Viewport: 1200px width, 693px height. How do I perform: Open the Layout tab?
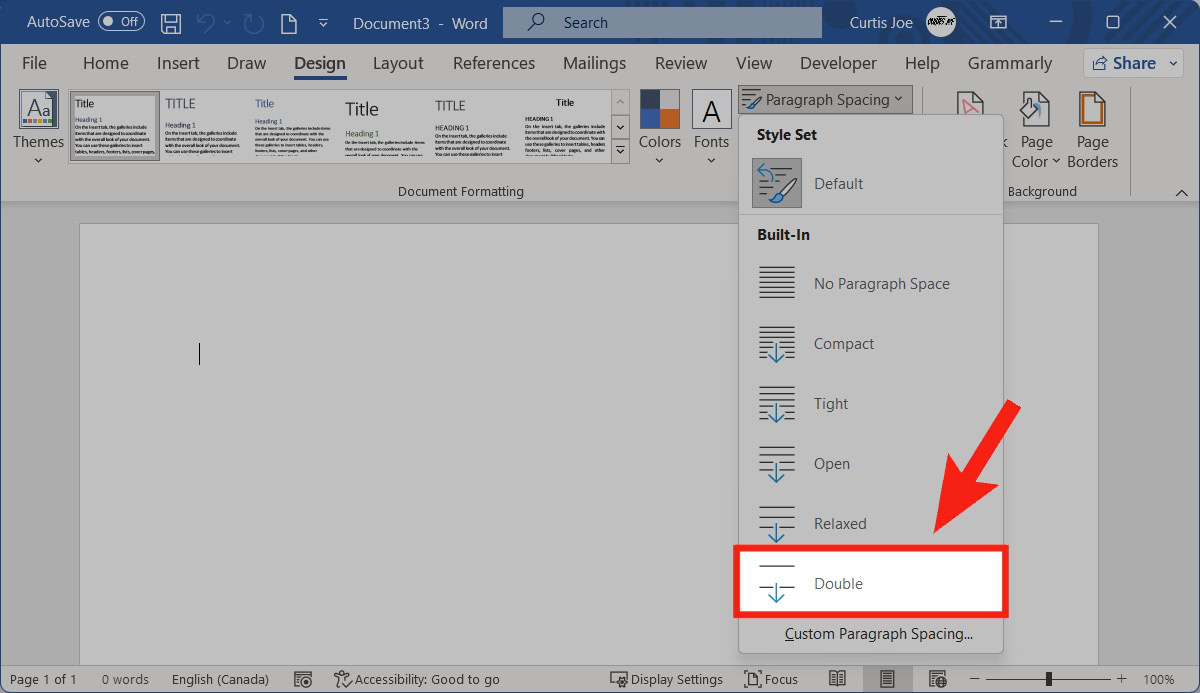(398, 63)
